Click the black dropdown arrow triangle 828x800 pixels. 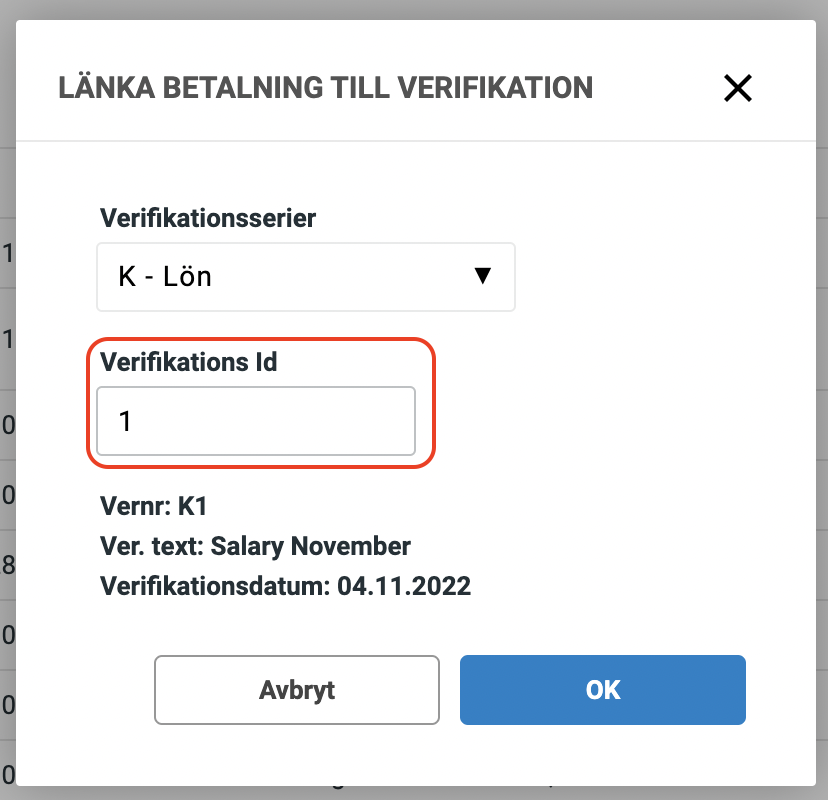pos(482,276)
